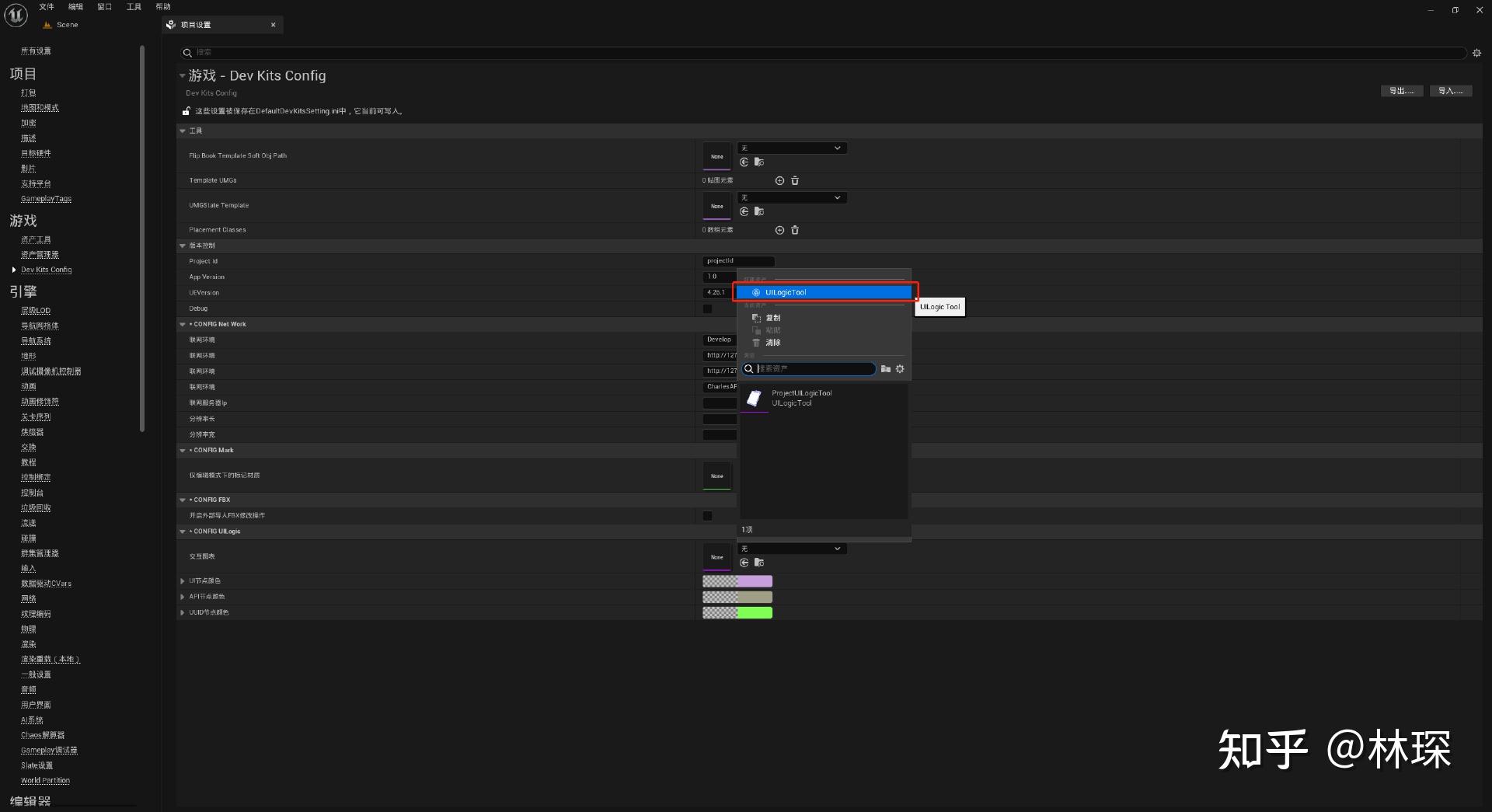
Task: Click the 导出 button
Action: (1401, 90)
